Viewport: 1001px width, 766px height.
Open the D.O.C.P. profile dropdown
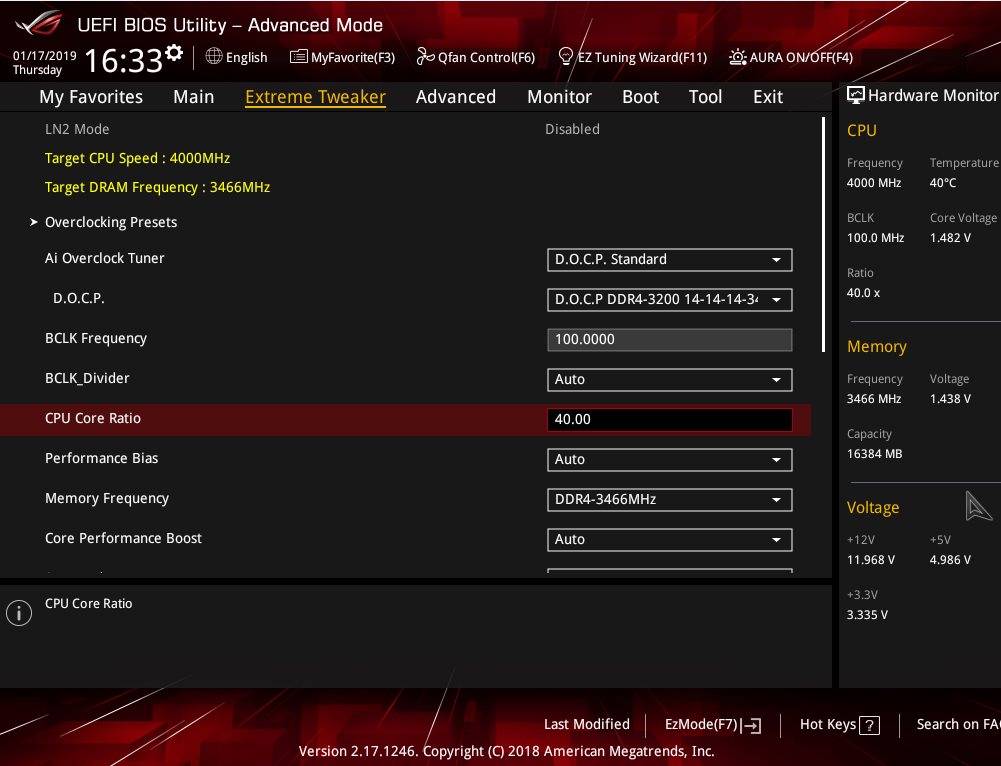click(x=669, y=300)
